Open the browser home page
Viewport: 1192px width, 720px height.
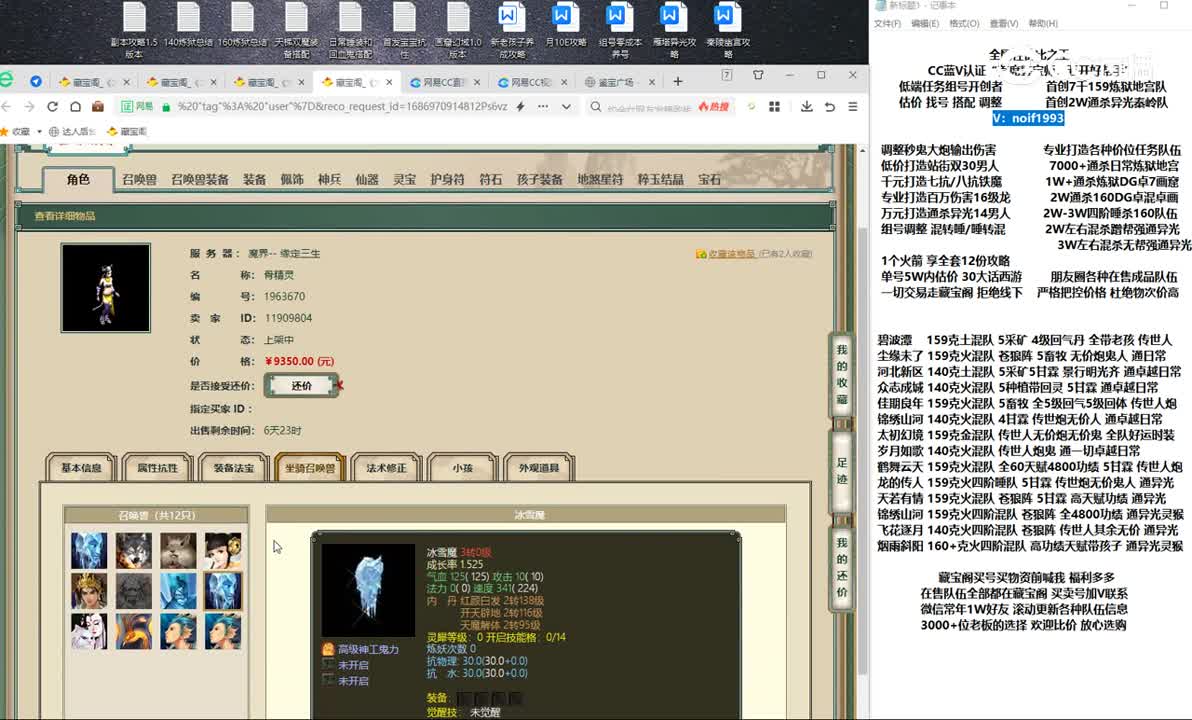[75, 106]
